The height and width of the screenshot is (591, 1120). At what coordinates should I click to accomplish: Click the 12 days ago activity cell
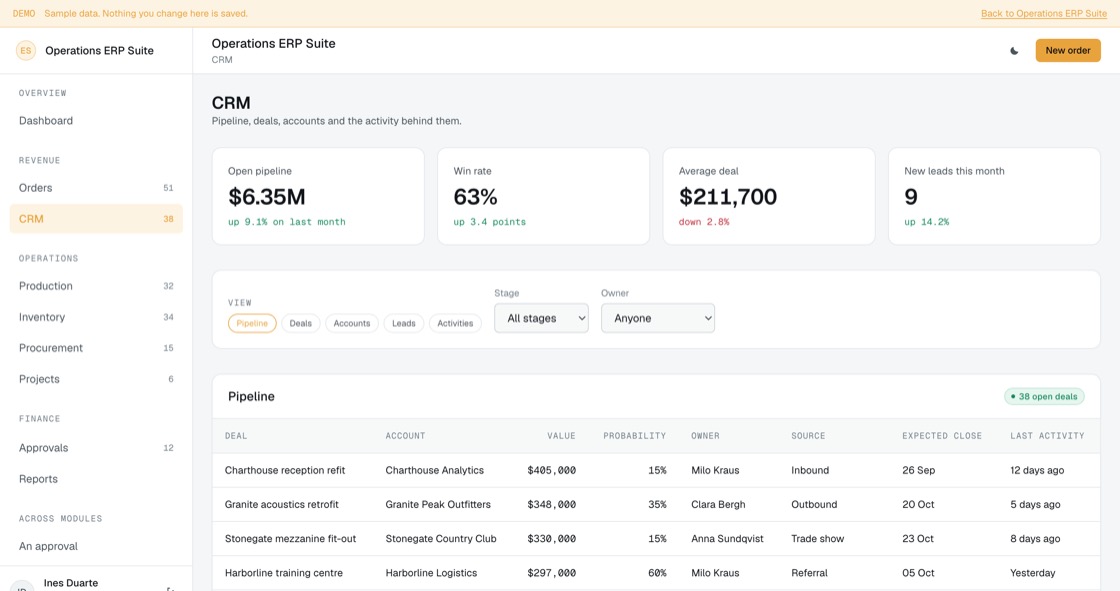click(1037, 470)
